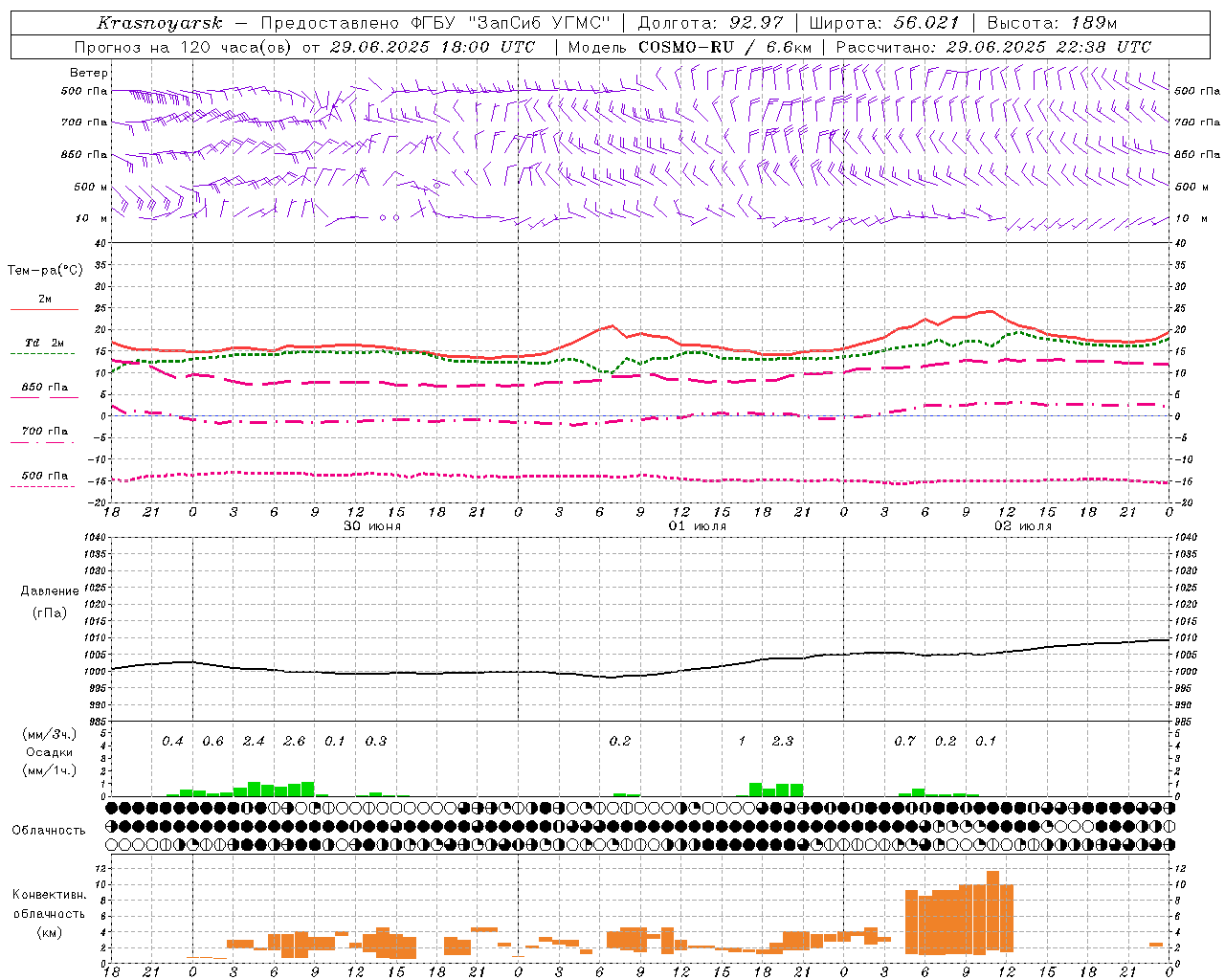Click the '(мм/3ч.)' precipitation unit label

tap(48, 734)
